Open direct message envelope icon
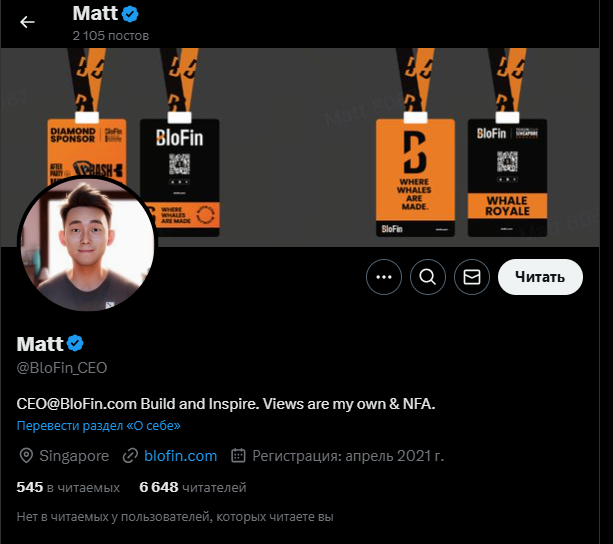 point(471,277)
